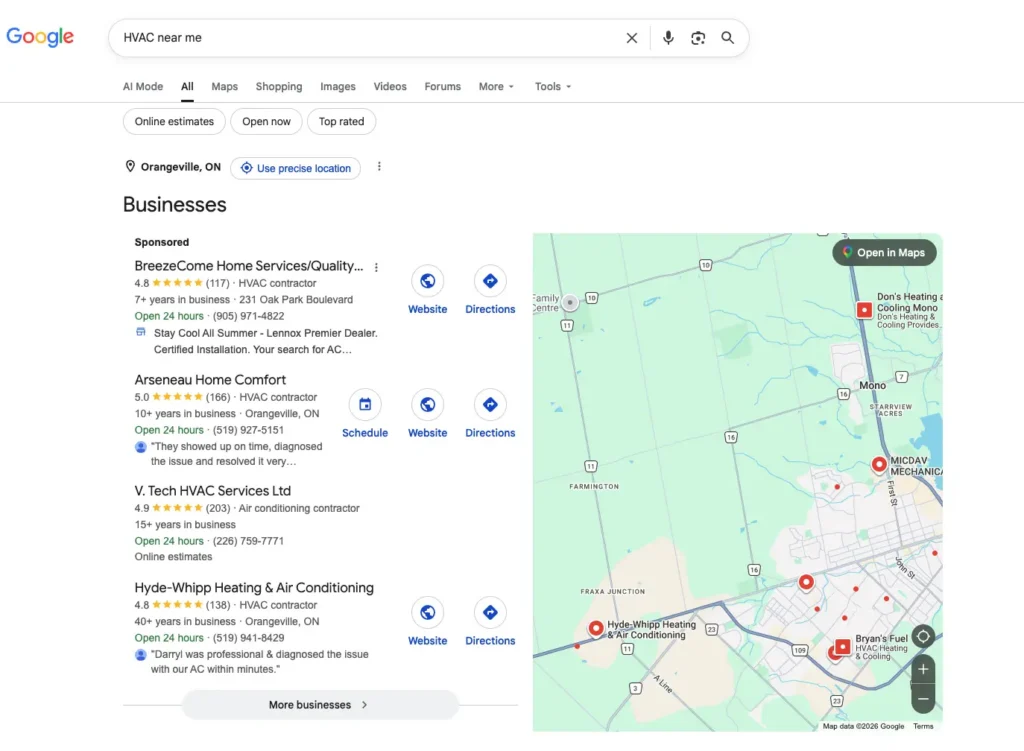Click V. Tech phone number (226) 759-7771

[248, 541]
